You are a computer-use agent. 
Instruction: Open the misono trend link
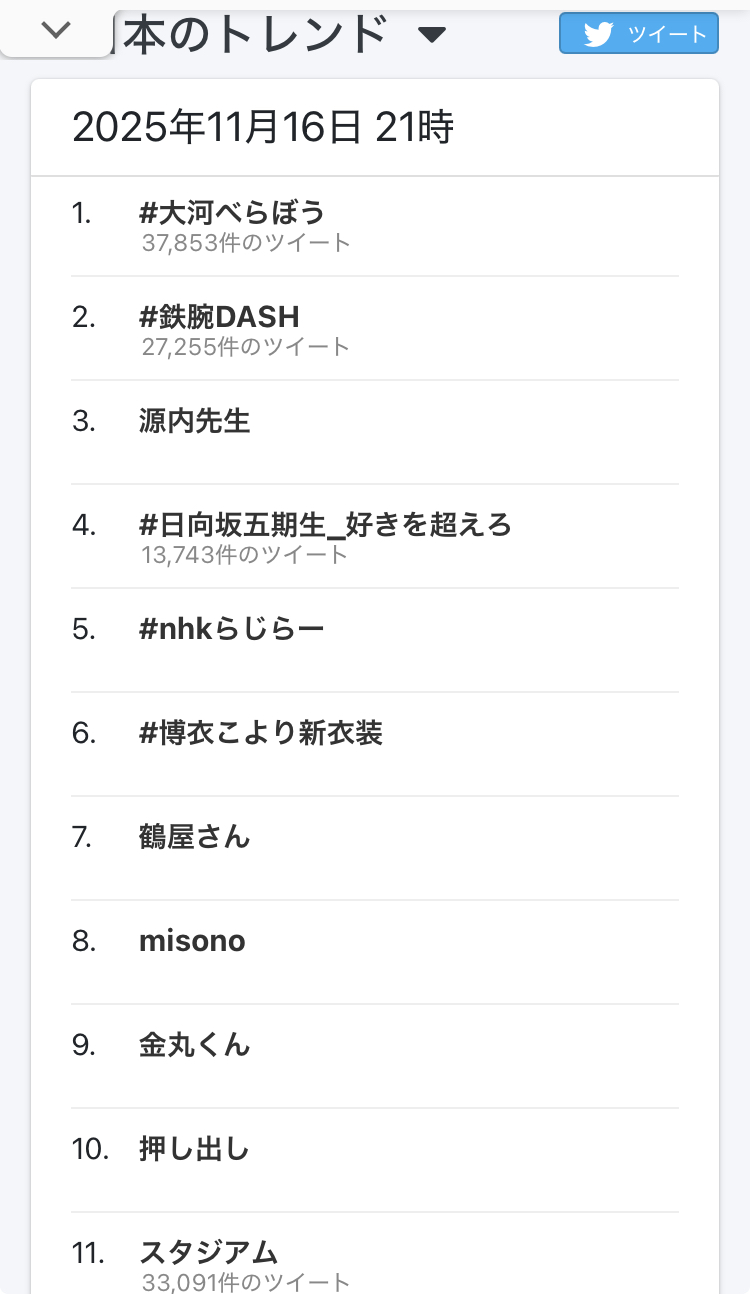click(192, 941)
